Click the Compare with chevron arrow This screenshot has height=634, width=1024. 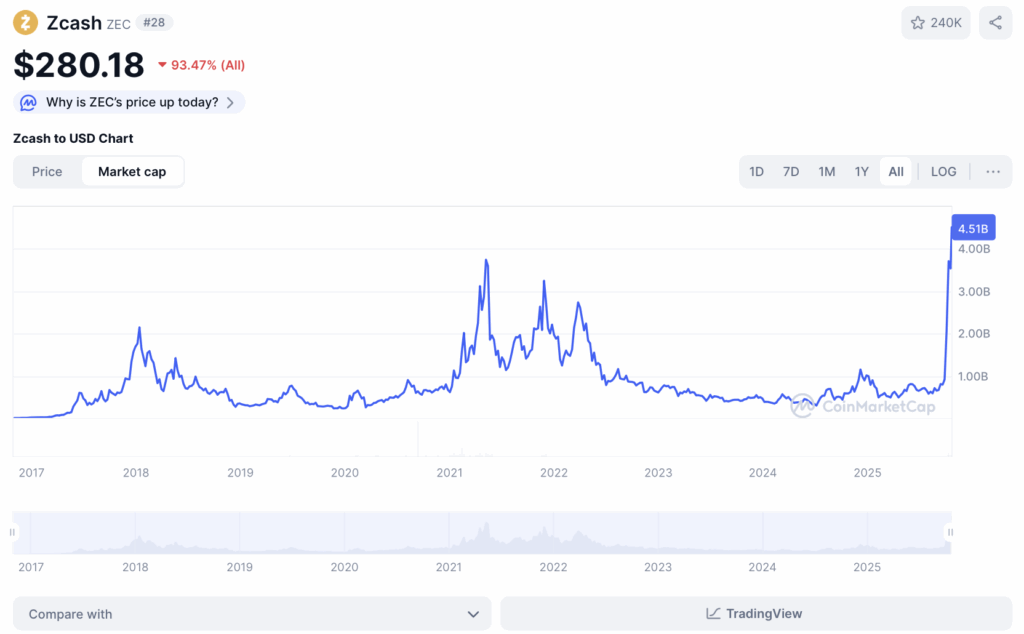coord(473,614)
